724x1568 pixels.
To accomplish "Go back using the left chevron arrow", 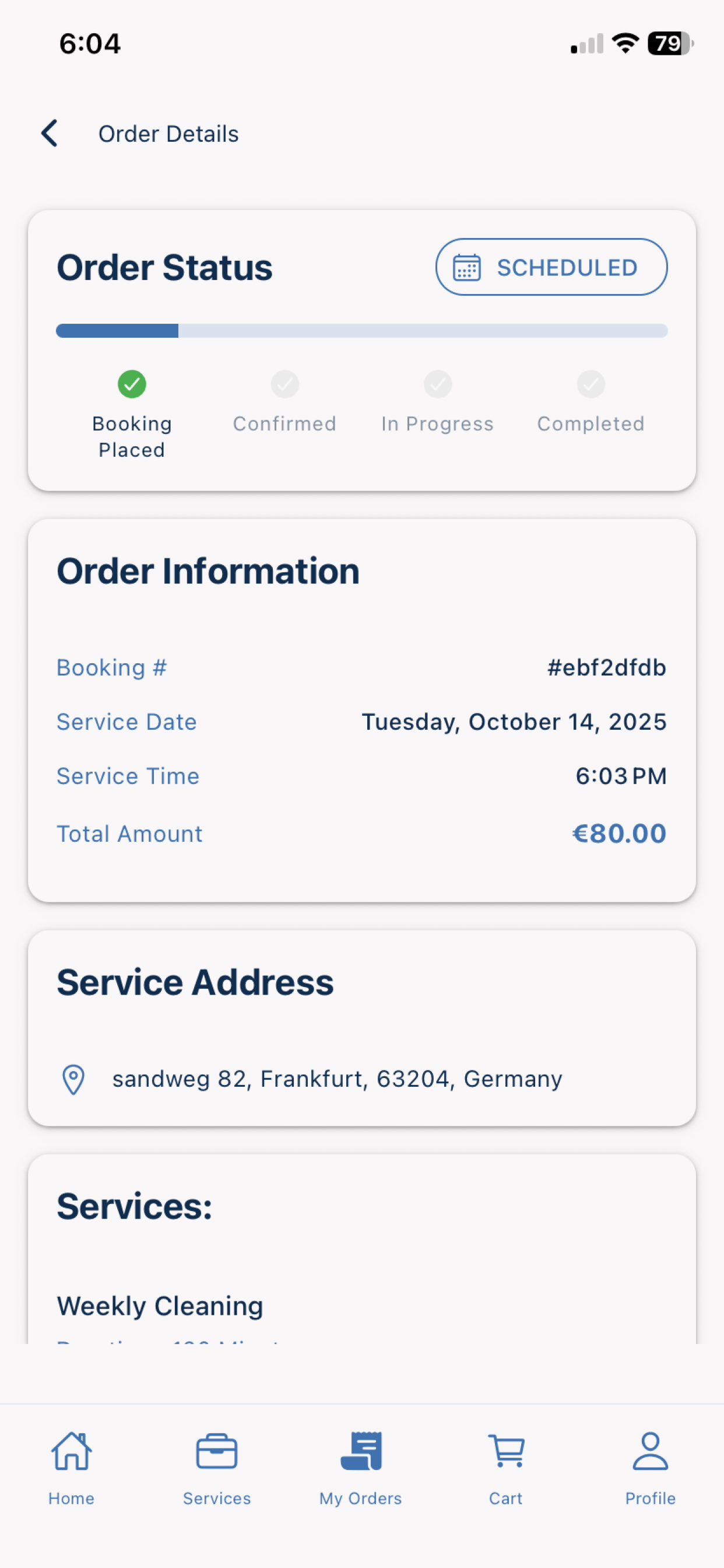I will pos(50,134).
